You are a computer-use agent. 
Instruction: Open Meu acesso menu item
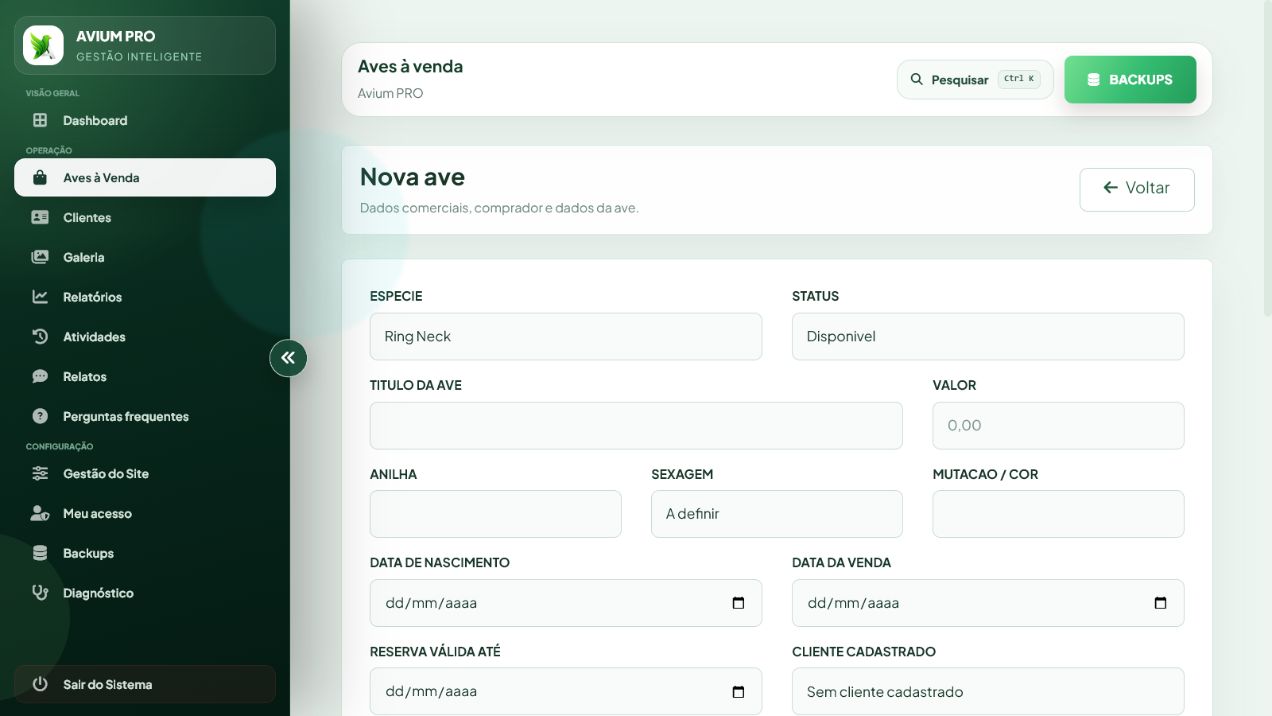click(145, 513)
